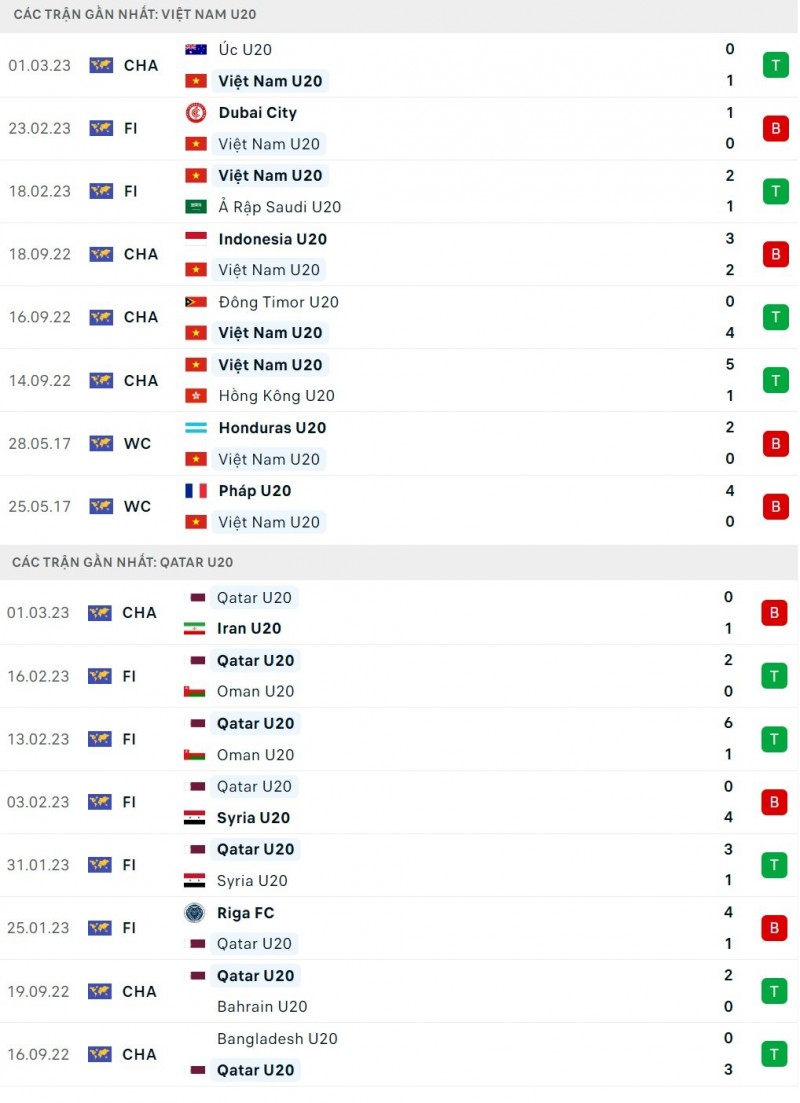Screen dimensions: 800x1103
Task: Click the Saudi Arabia flag icon
Action: pos(196,207)
